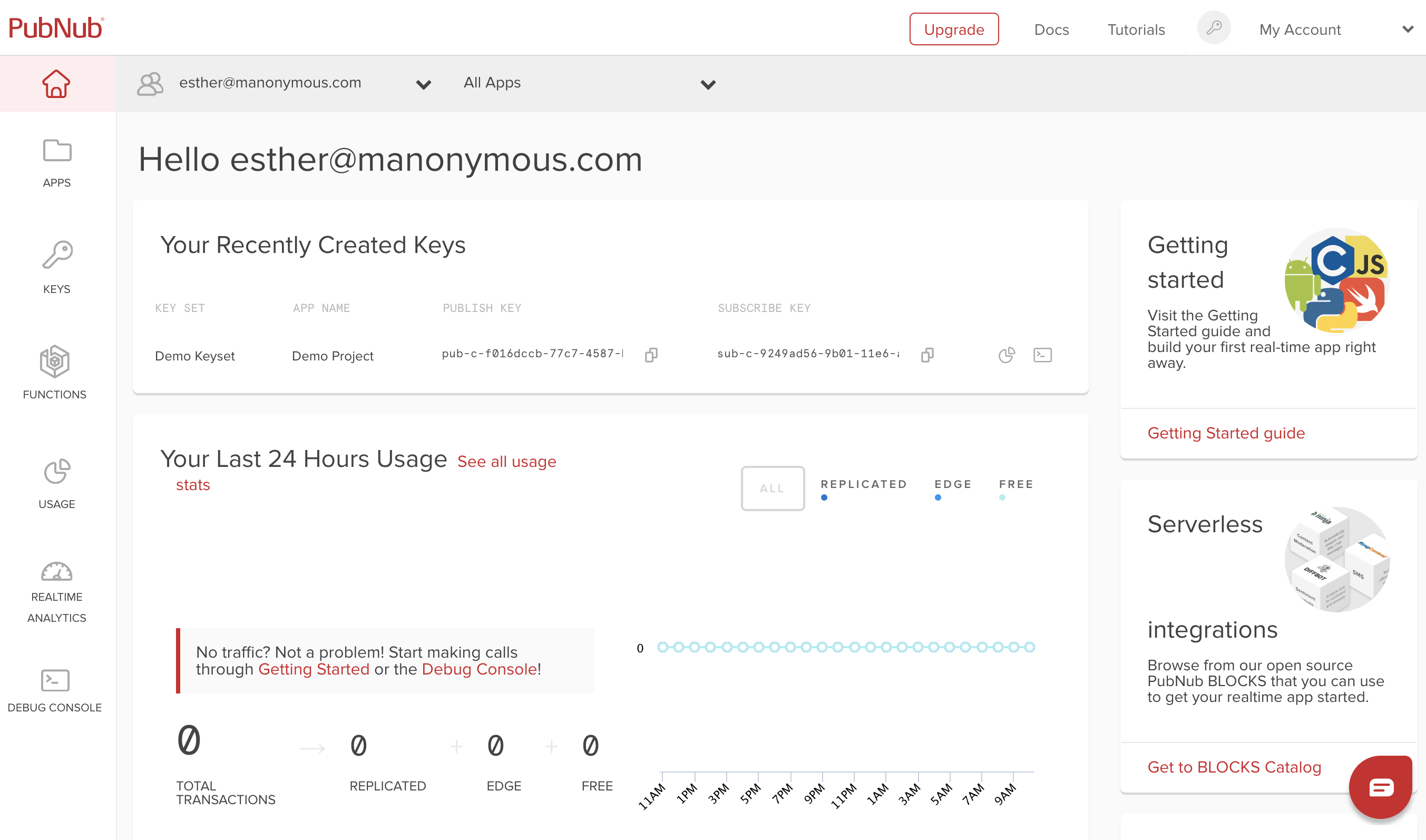Open the chat support bubble

pyautogui.click(x=1380, y=787)
